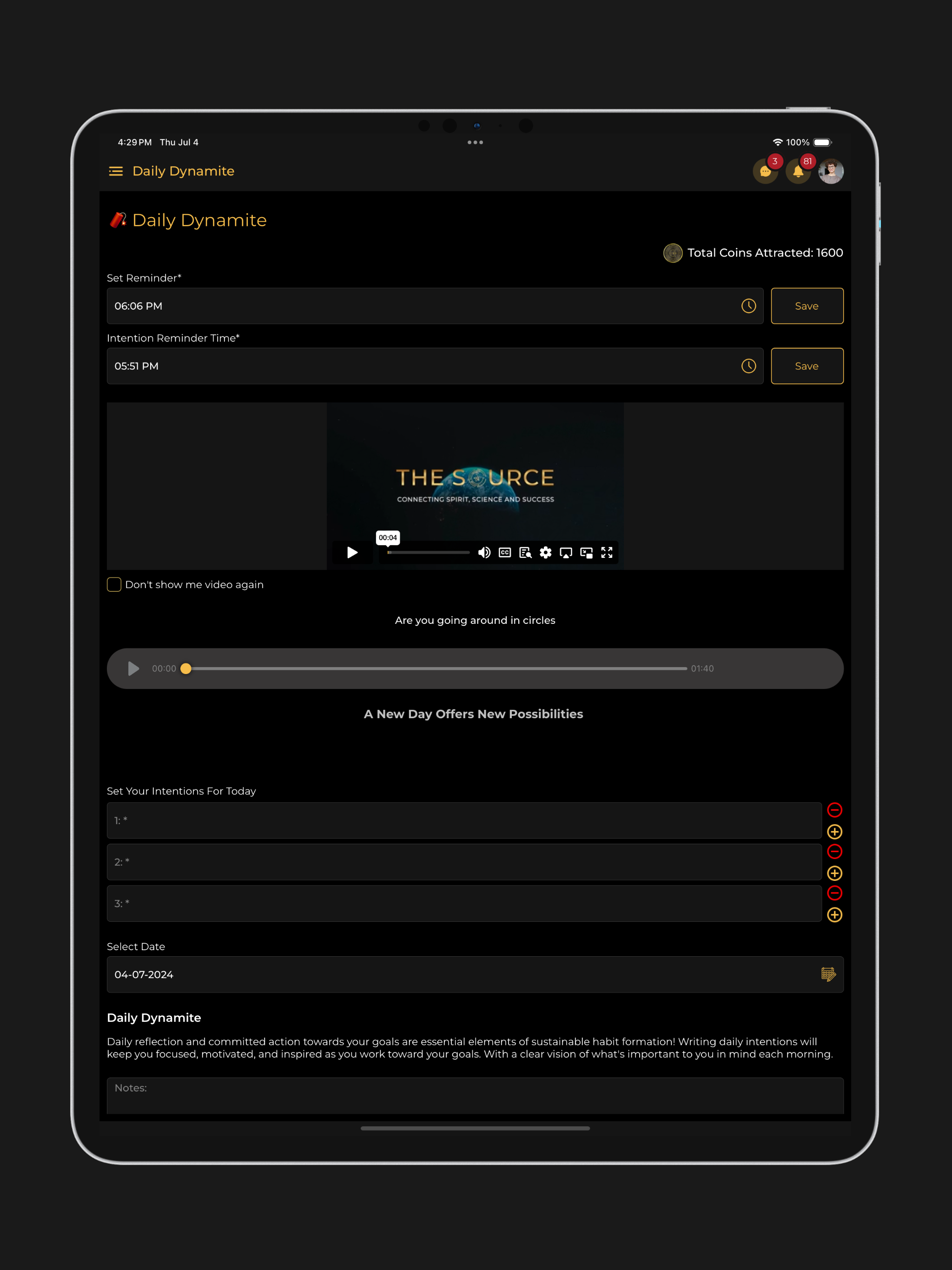Image resolution: width=952 pixels, height=1270 pixels.
Task: Click the 06:06 PM reminder field
Action: 435,306
